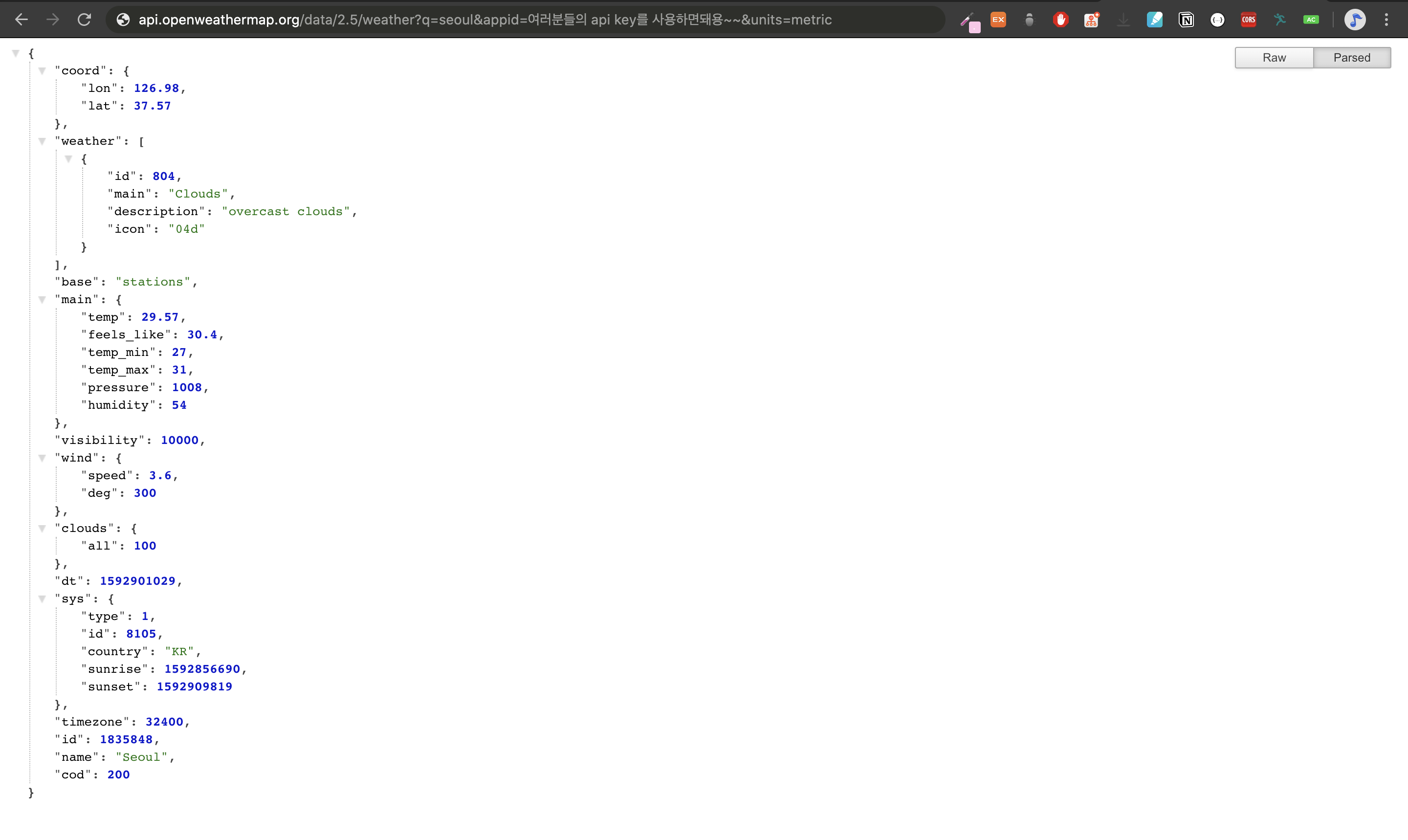Image resolution: width=1408 pixels, height=840 pixels.
Task: Click the Notion web clipper extension icon
Action: (1186, 20)
